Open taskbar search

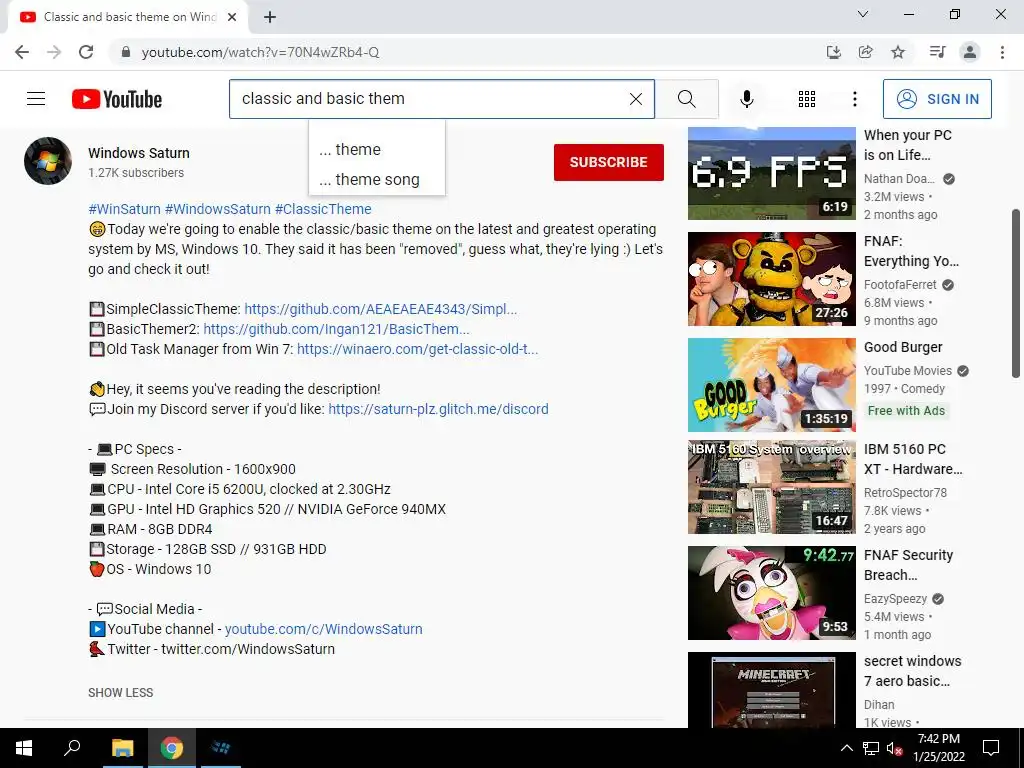[x=72, y=748]
